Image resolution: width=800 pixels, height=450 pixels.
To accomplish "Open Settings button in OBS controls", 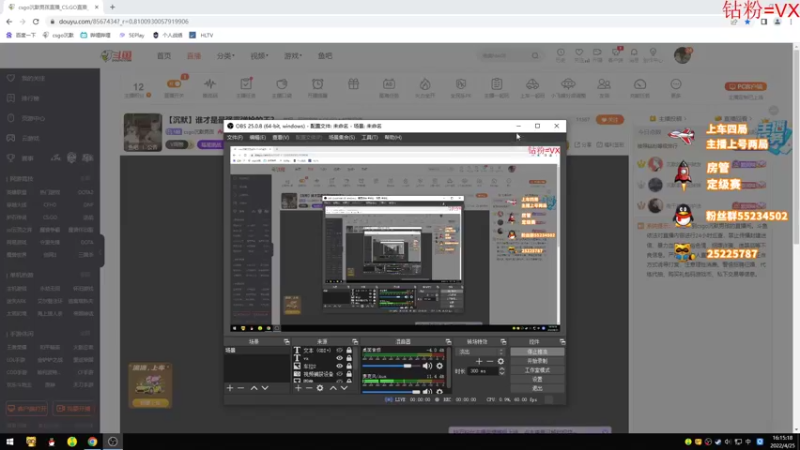I will 537,379.
